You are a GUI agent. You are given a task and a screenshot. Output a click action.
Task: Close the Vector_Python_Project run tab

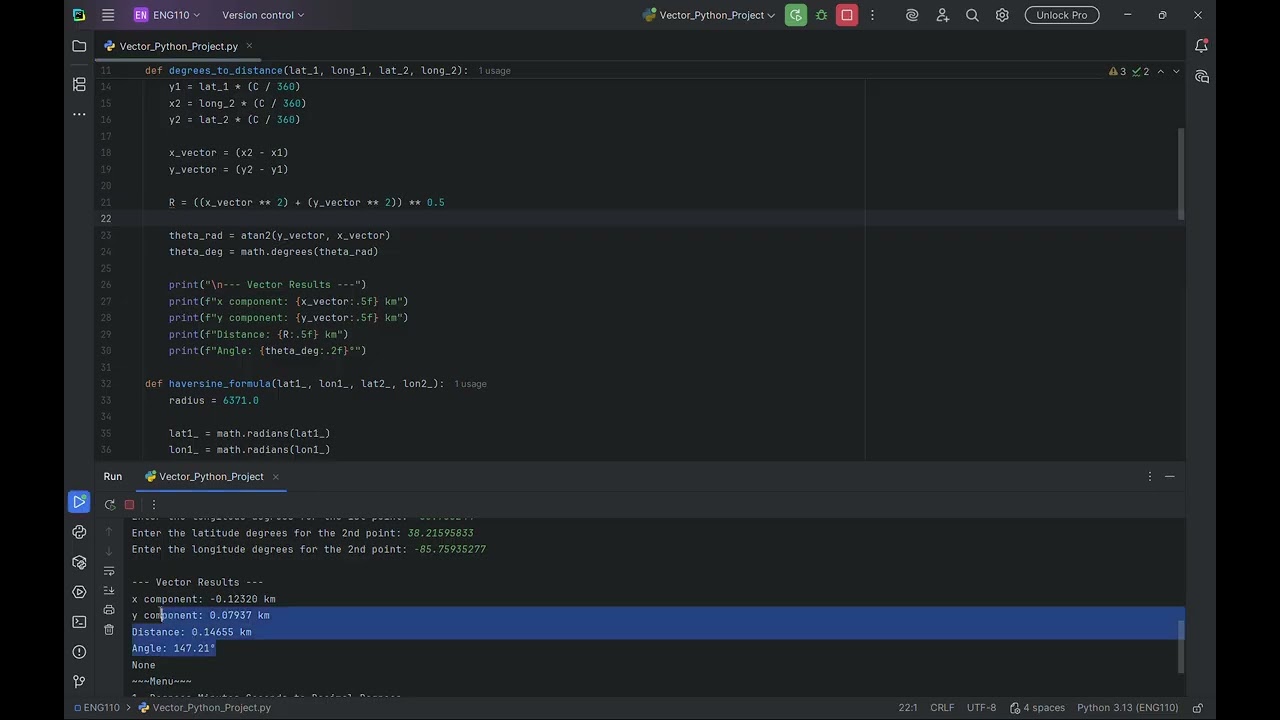(x=275, y=477)
